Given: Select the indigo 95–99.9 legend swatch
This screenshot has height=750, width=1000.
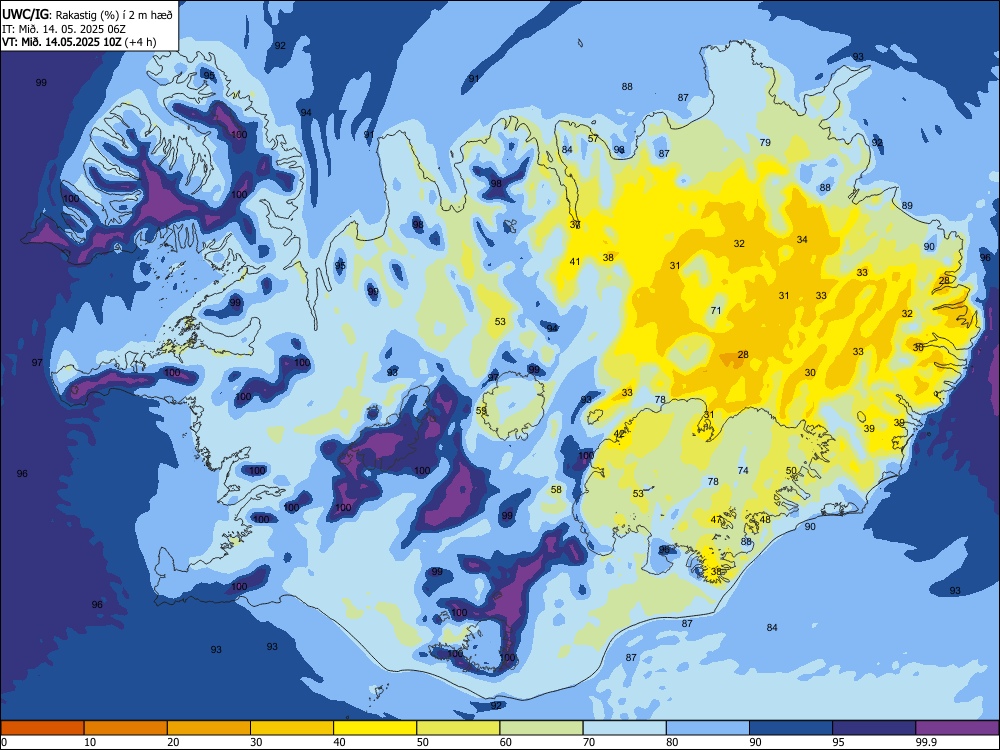Looking at the screenshot, I should (874, 728).
